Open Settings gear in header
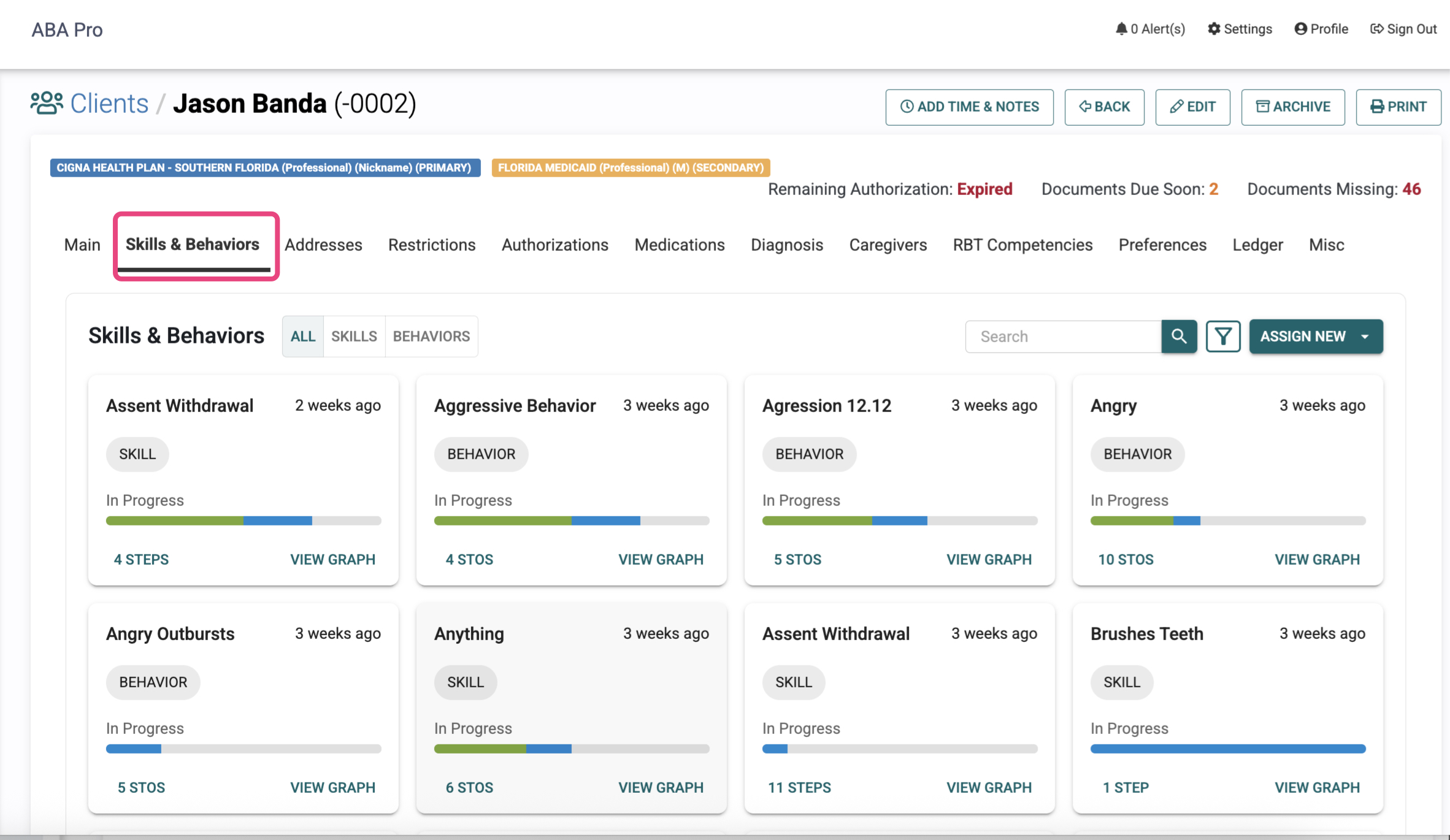This screenshot has width=1450, height=840. coord(1214,29)
